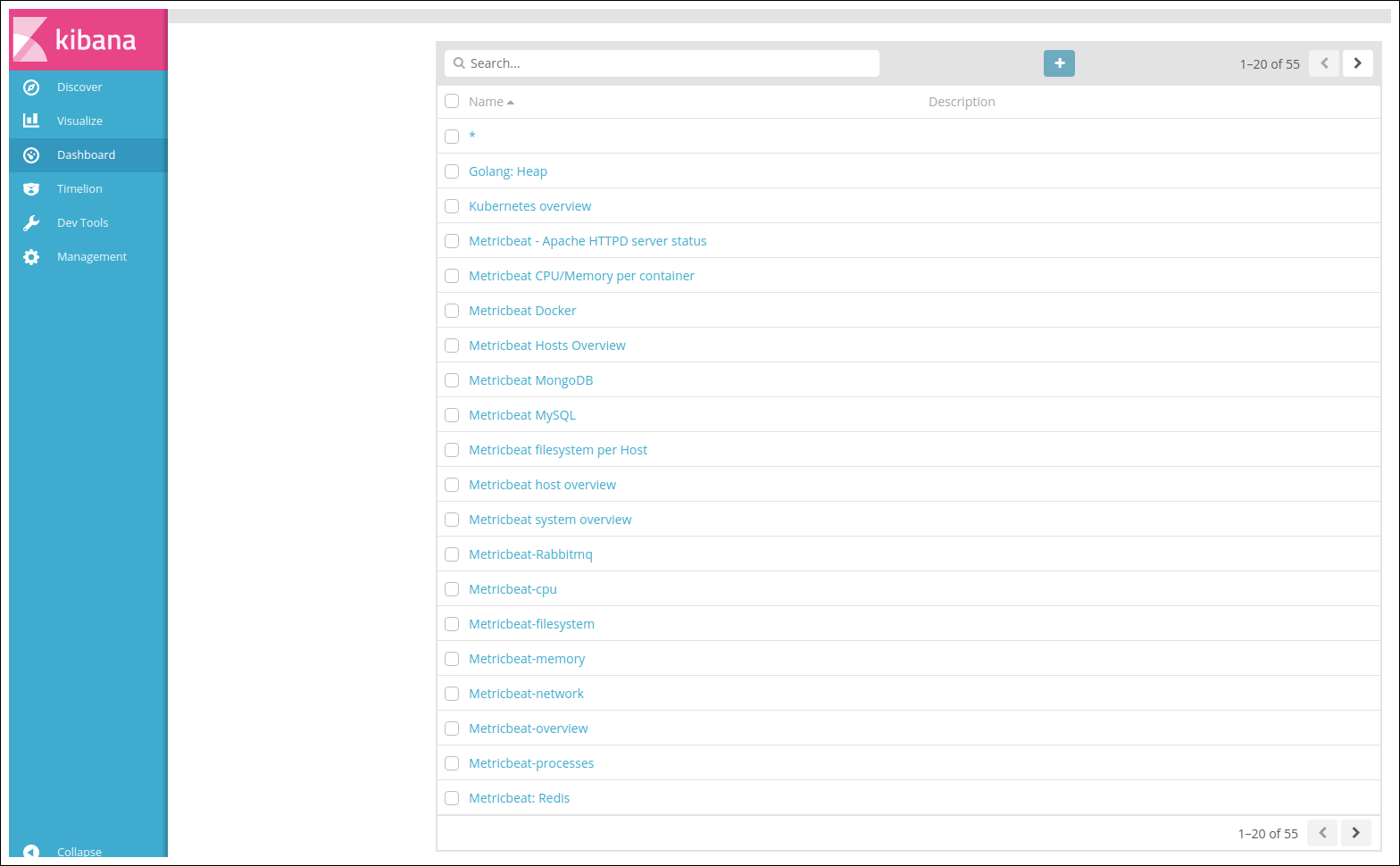The image size is (1400, 866).
Task: Open the Visualize menu item
Action: coord(79,121)
